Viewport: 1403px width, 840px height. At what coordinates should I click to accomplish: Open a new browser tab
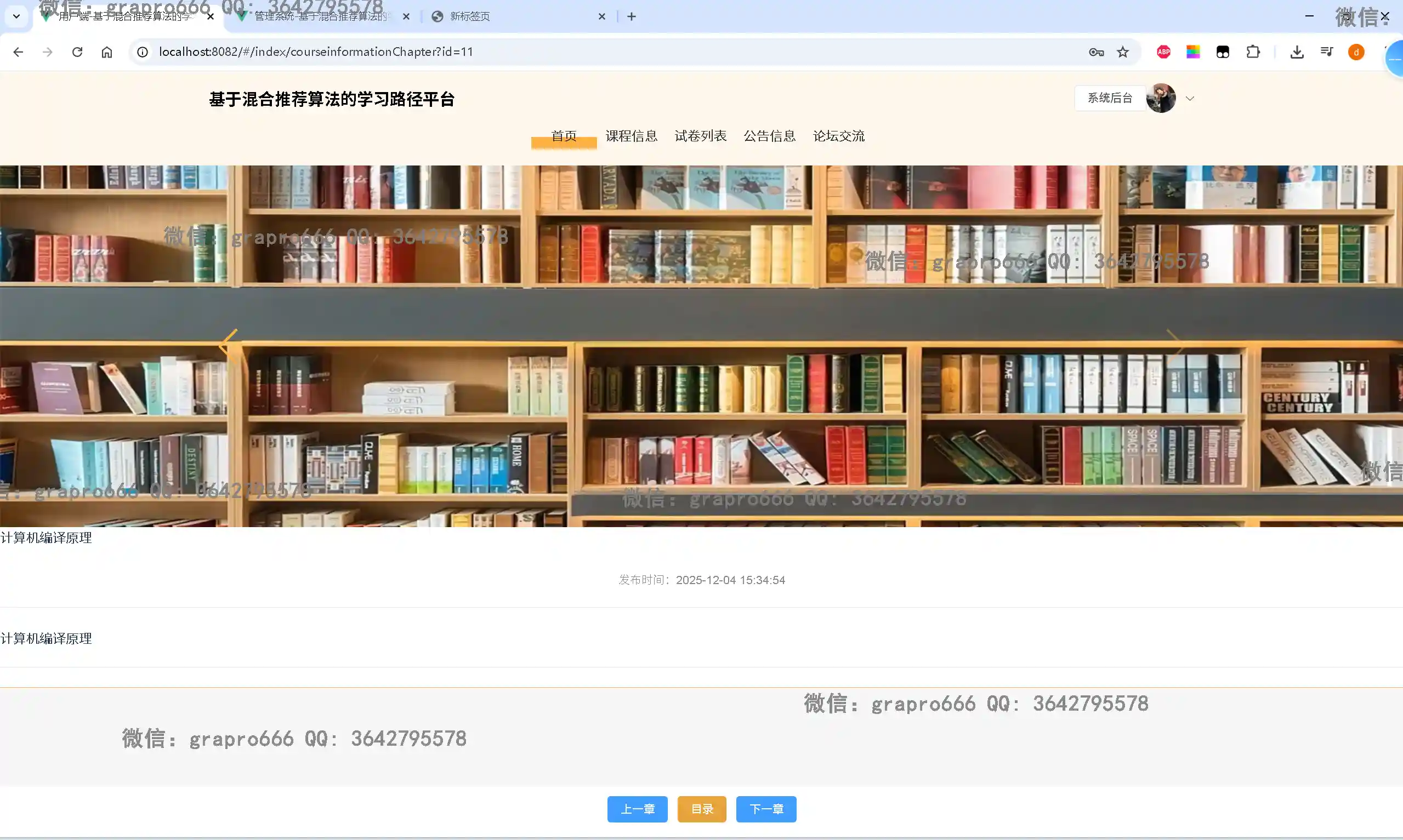(x=631, y=16)
